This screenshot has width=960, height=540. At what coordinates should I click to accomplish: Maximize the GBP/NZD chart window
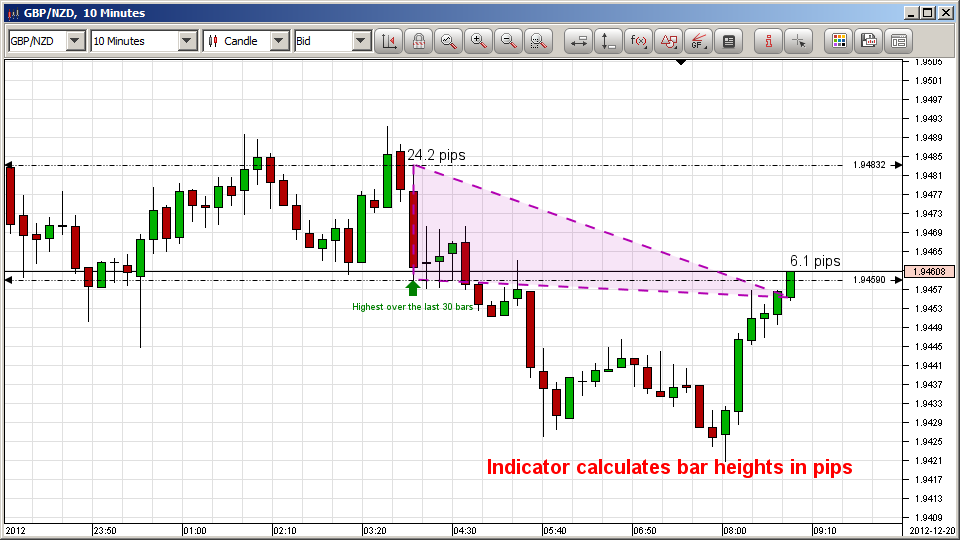[927, 13]
